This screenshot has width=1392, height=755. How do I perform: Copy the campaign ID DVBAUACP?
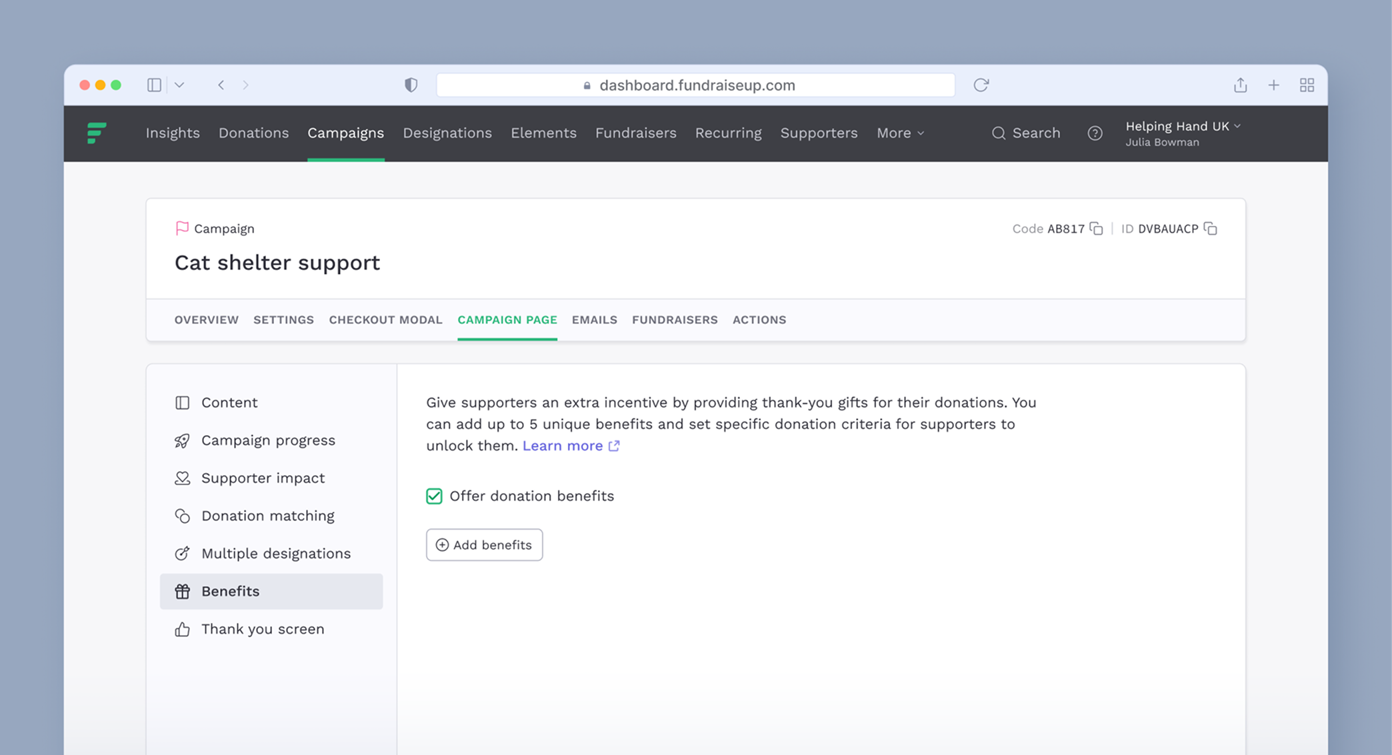1210,229
